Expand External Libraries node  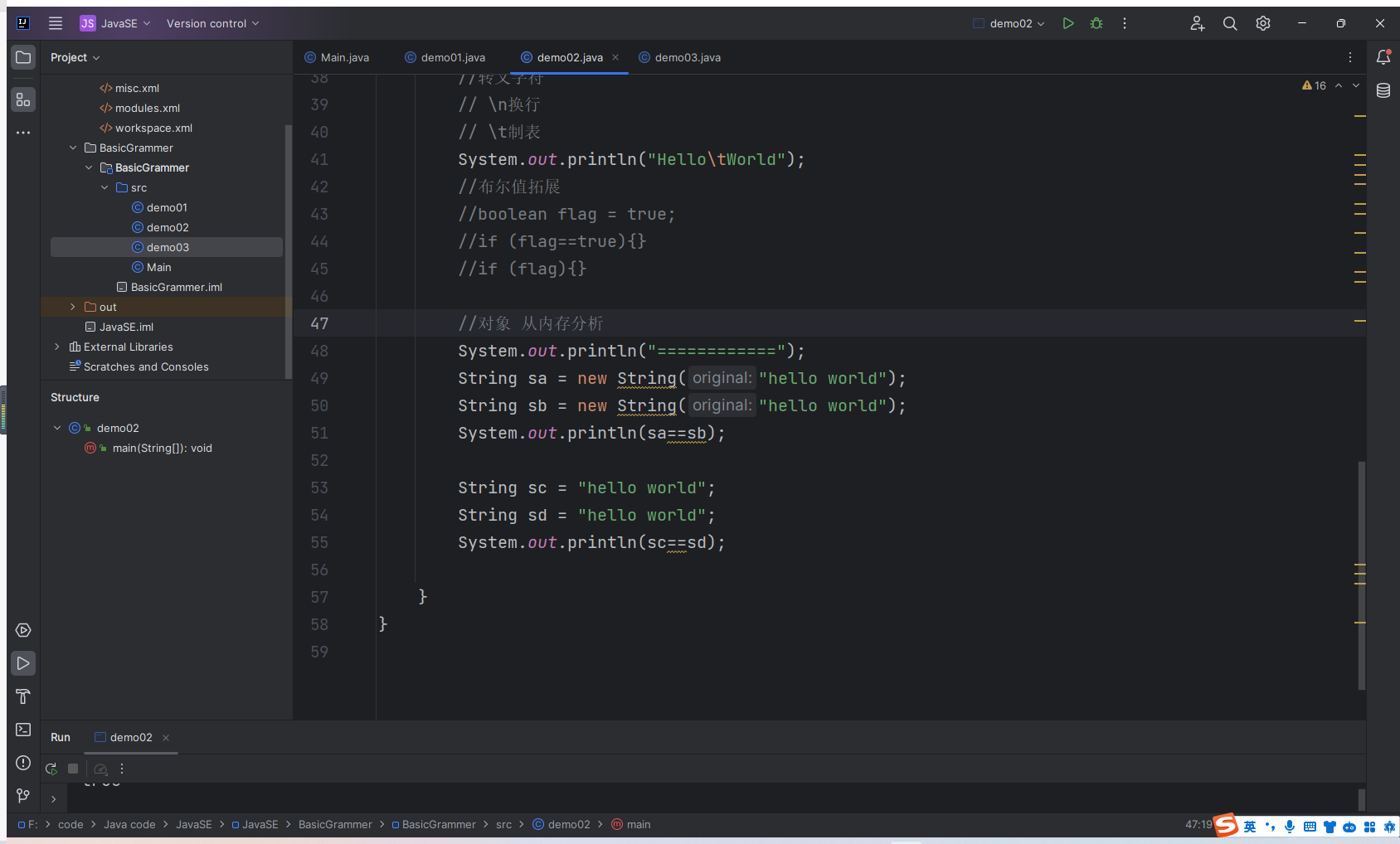pyautogui.click(x=56, y=347)
